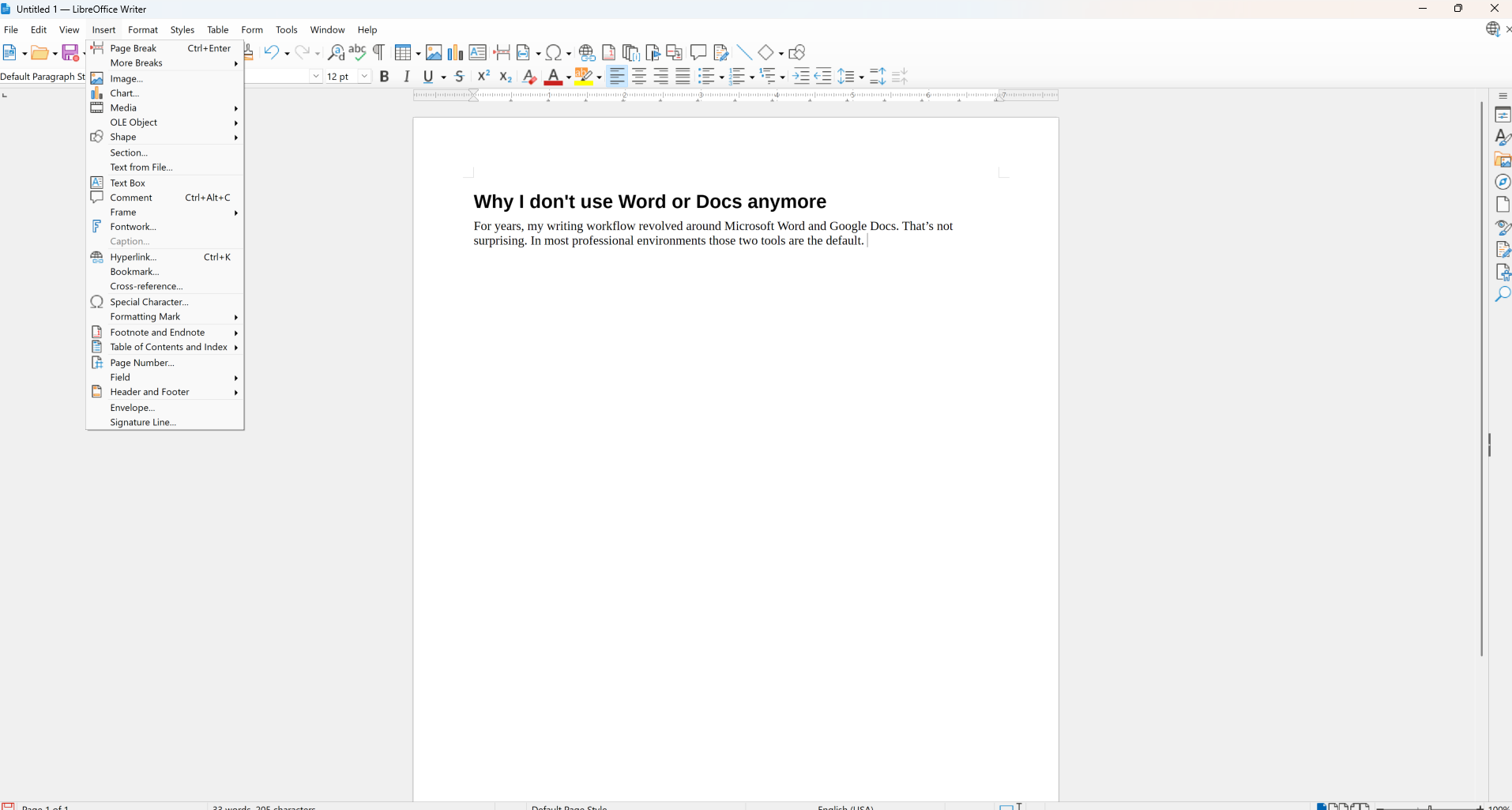Screen dimensions: 1512x810
Task: Apply red font color swatch
Action: coord(553,77)
